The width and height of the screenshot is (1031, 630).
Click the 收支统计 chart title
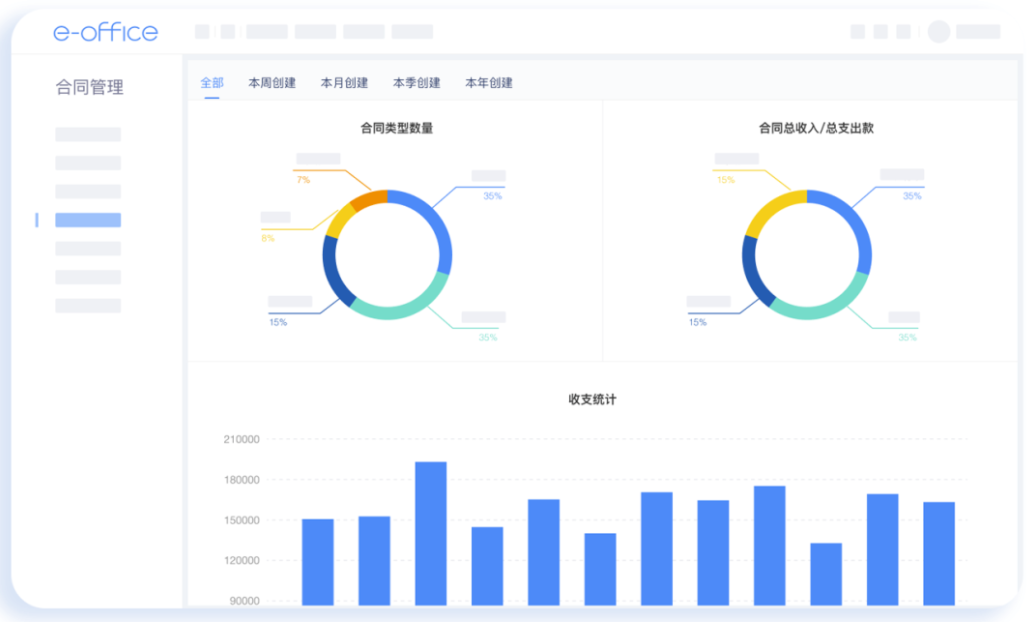pos(592,399)
